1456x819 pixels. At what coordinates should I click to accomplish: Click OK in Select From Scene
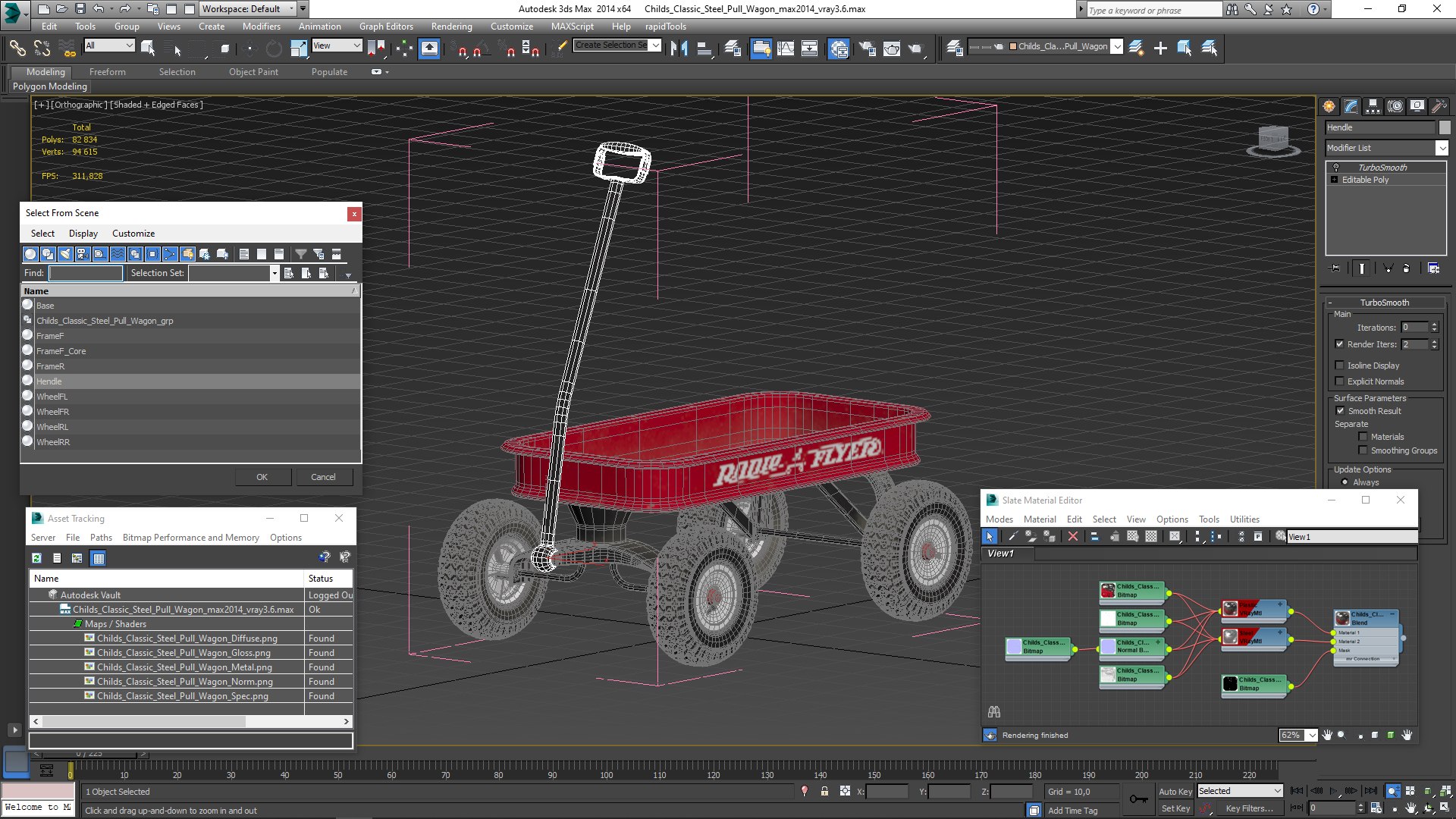(x=262, y=477)
